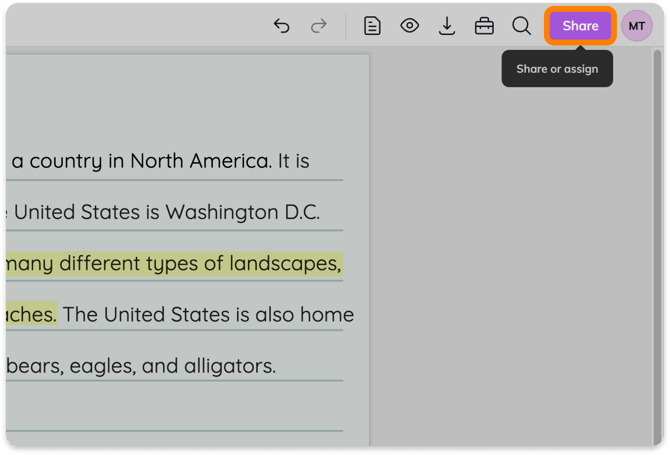
Task: Click the line 'United States is Washington D.C.'
Action: (167, 212)
